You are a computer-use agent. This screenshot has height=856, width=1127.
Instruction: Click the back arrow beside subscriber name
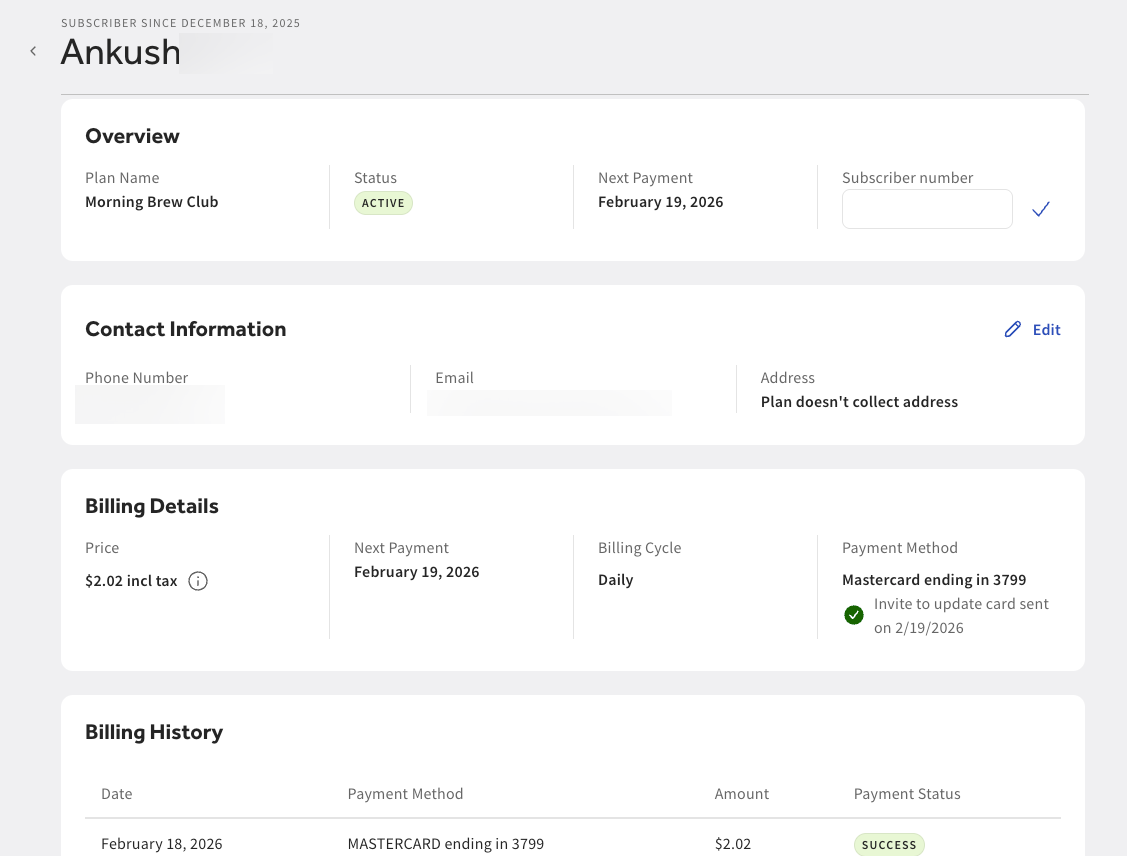(33, 51)
